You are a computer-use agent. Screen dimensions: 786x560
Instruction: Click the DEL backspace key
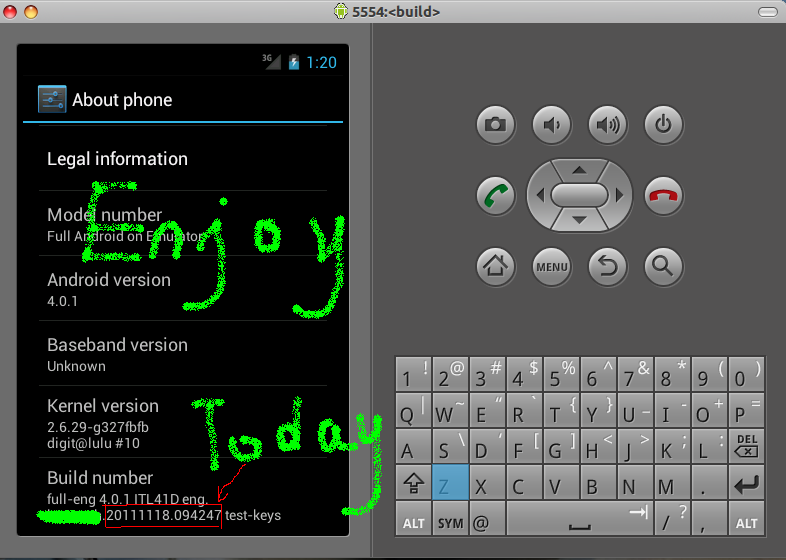[x=746, y=447]
